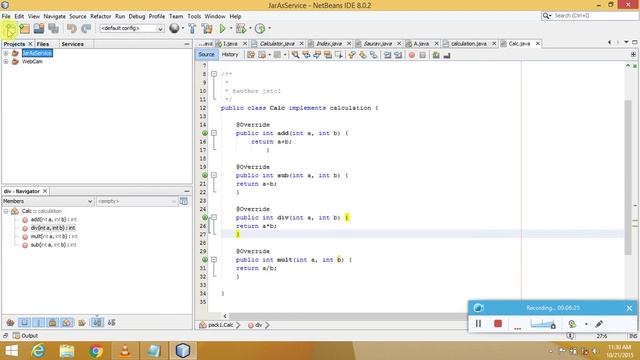The height and width of the screenshot is (360, 640).
Task: Click the Stop Macro Recording icon
Action: [x=422, y=55]
